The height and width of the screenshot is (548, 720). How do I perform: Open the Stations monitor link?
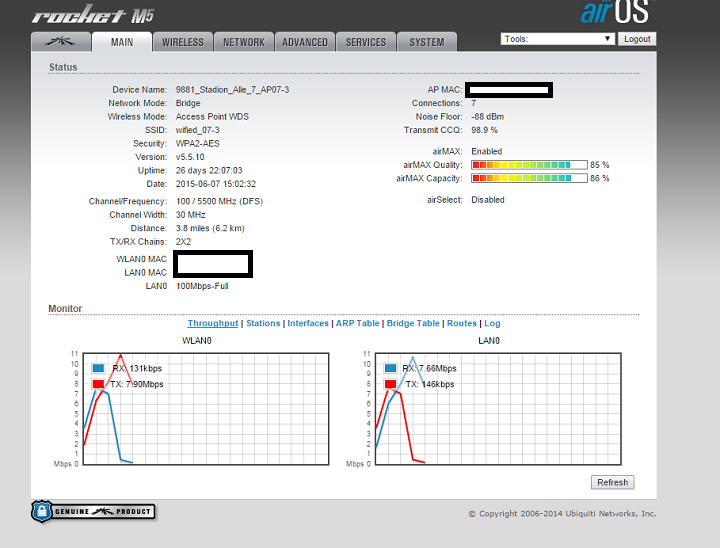click(x=263, y=323)
